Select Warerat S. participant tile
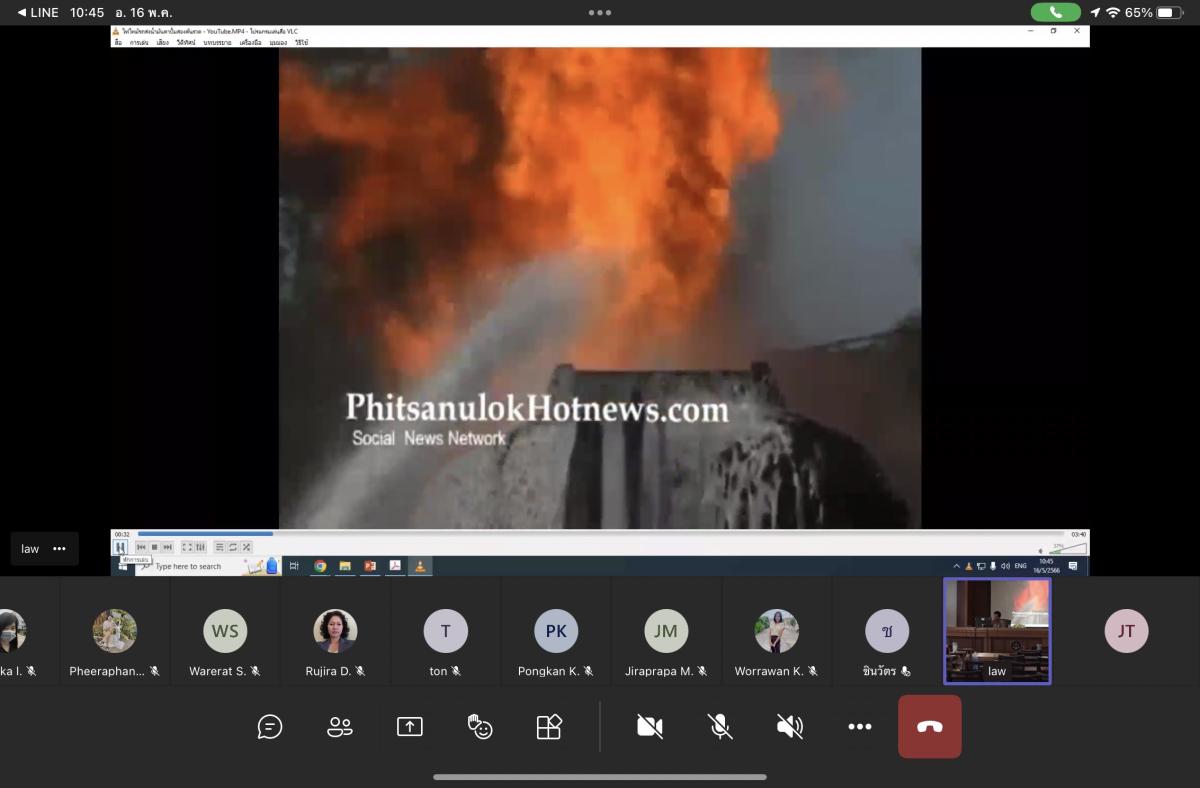The width and height of the screenshot is (1200, 788). pos(225,631)
